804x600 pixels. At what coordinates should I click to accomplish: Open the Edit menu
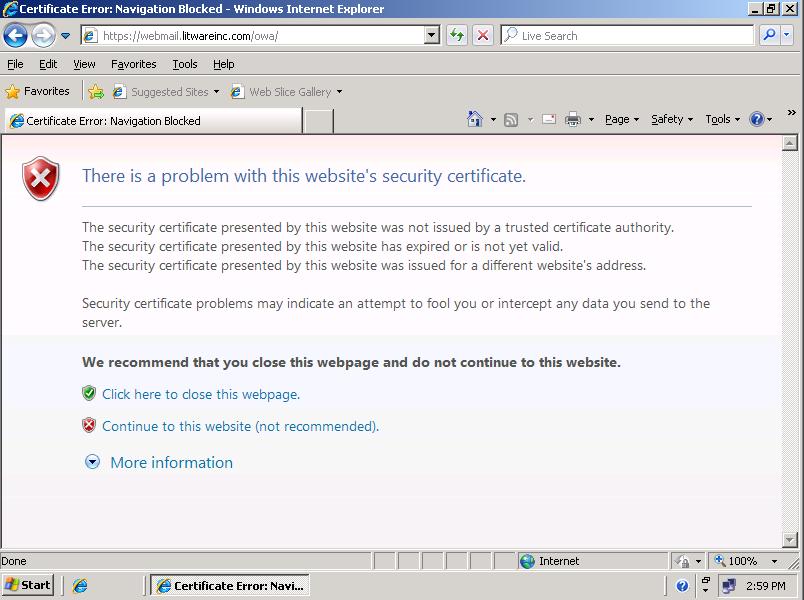[48, 64]
